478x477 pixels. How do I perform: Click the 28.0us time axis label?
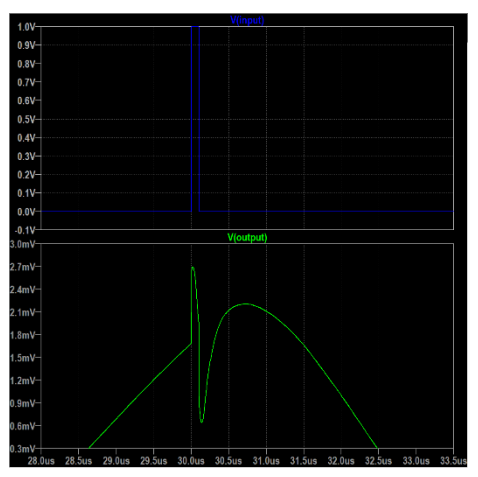coord(41,461)
